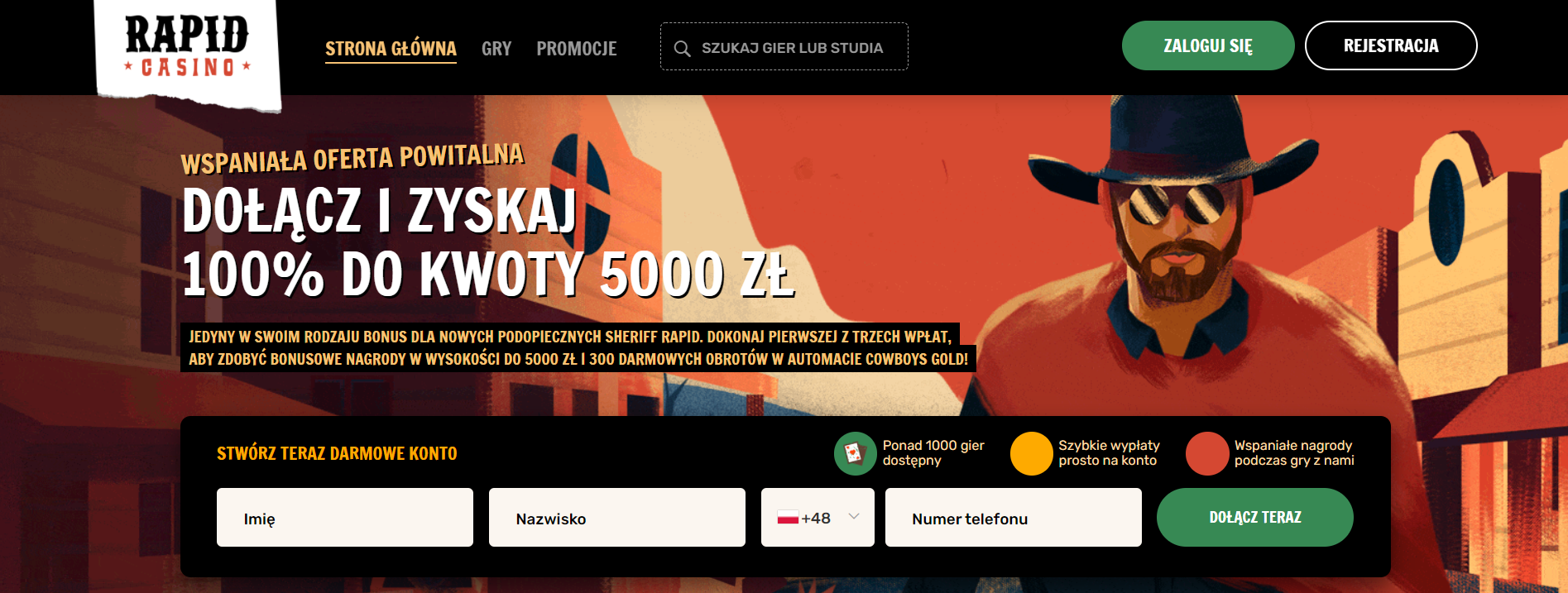
Task: Click the magnifying glass search icon
Action: point(682,49)
